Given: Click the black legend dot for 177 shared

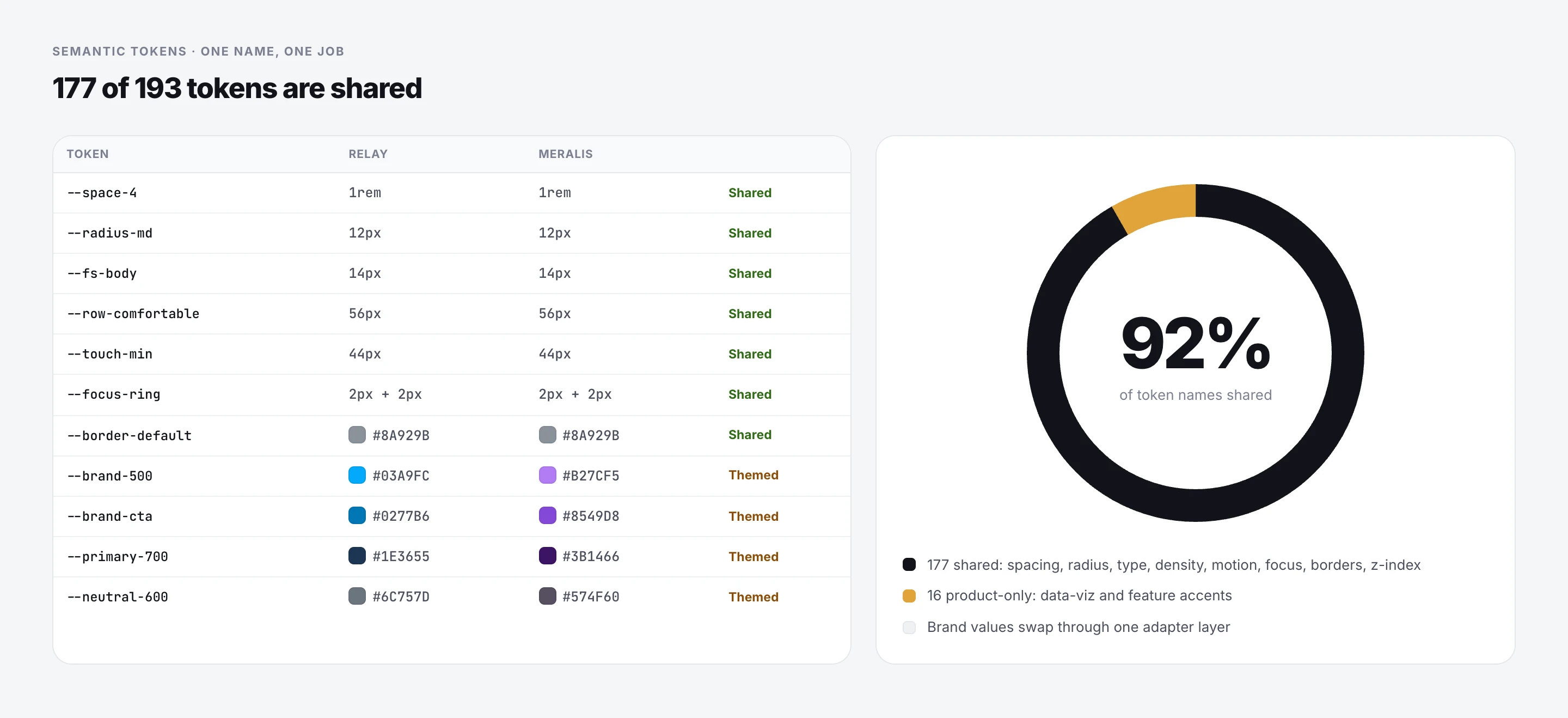Looking at the screenshot, I should click(x=909, y=564).
